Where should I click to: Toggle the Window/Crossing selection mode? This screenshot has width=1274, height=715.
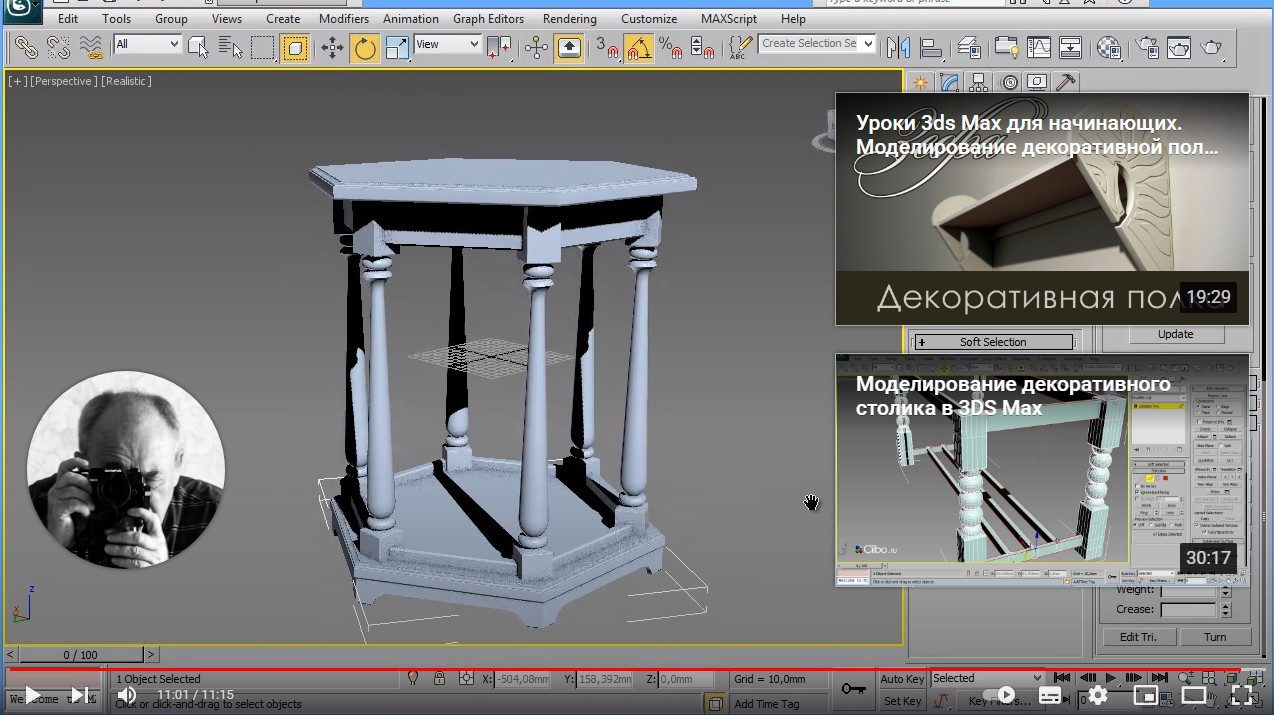[x=294, y=47]
